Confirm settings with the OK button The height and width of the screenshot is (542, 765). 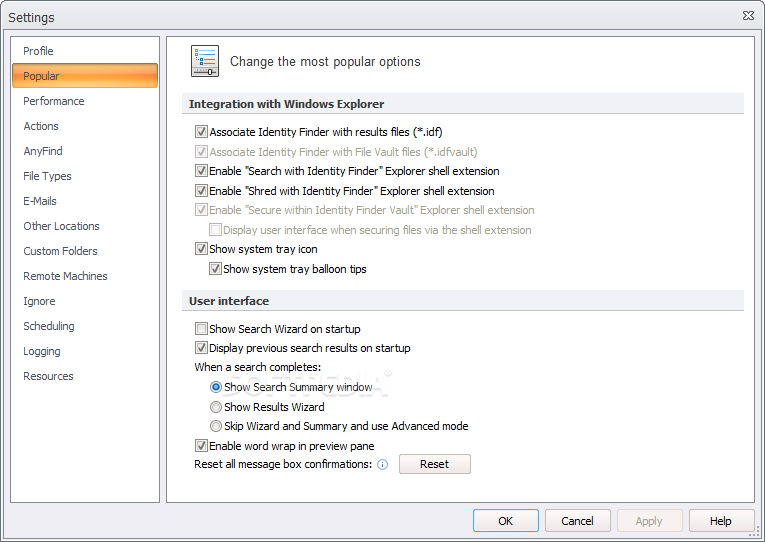(505, 521)
